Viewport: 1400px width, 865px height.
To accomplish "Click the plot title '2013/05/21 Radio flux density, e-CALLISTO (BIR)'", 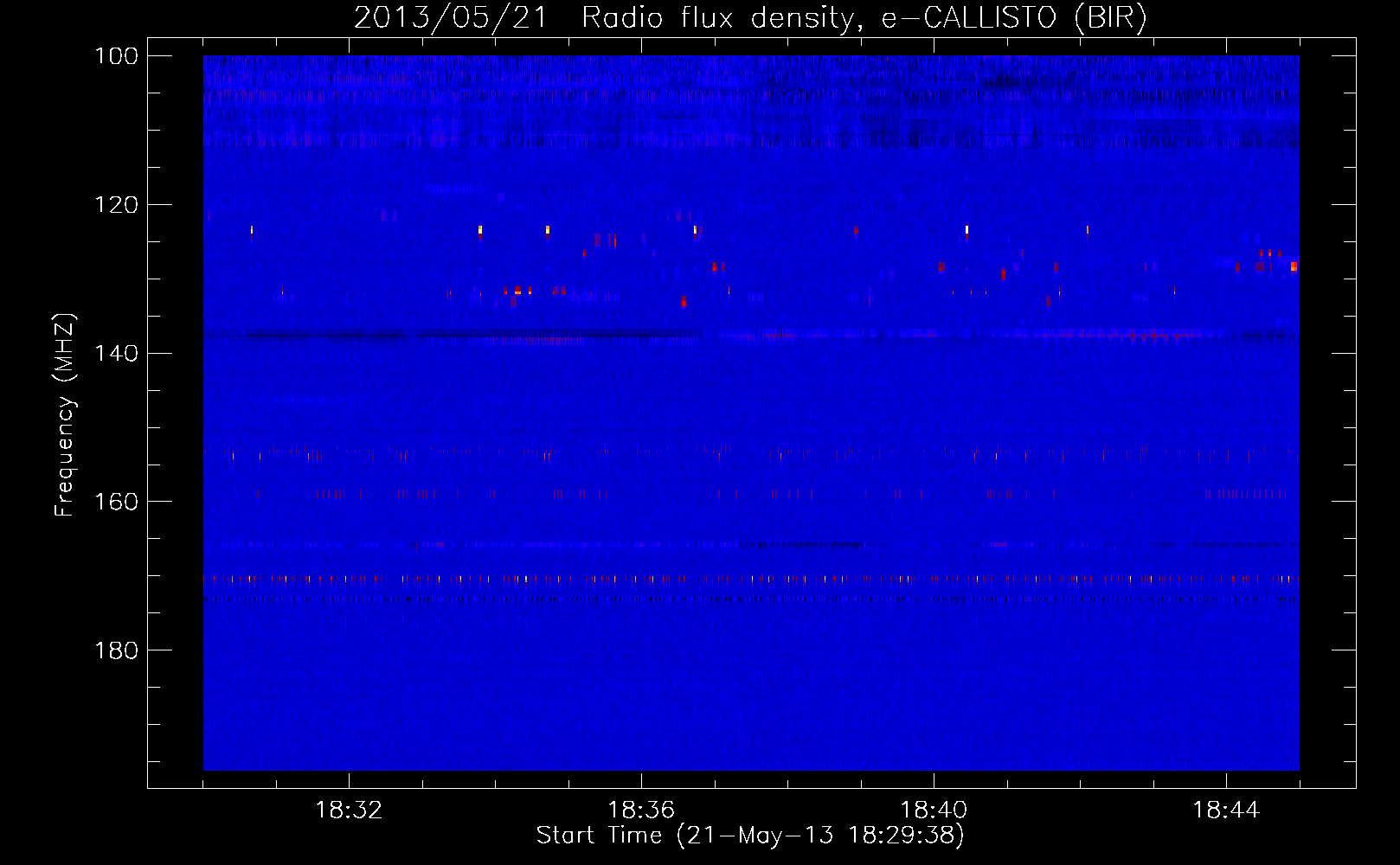I will coord(750,18).
